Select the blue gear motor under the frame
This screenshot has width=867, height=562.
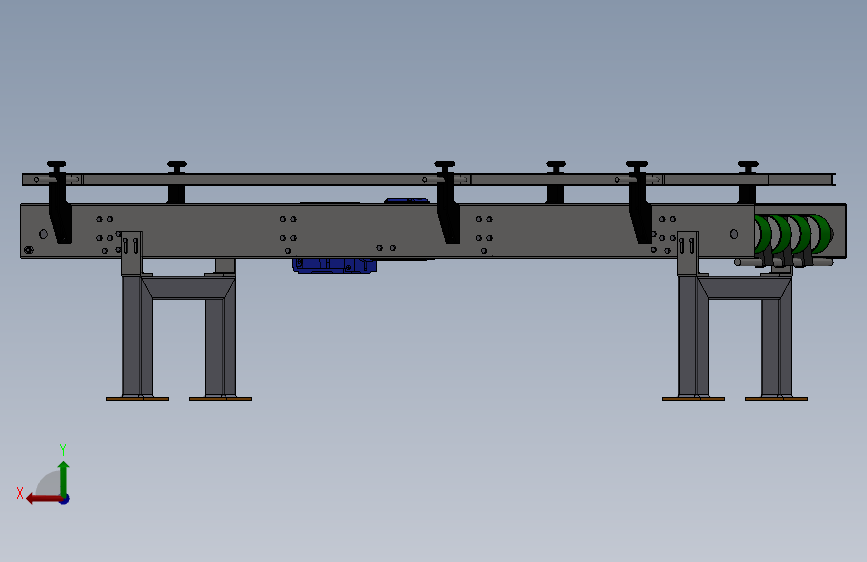pyautogui.click(x=335, y=266)
